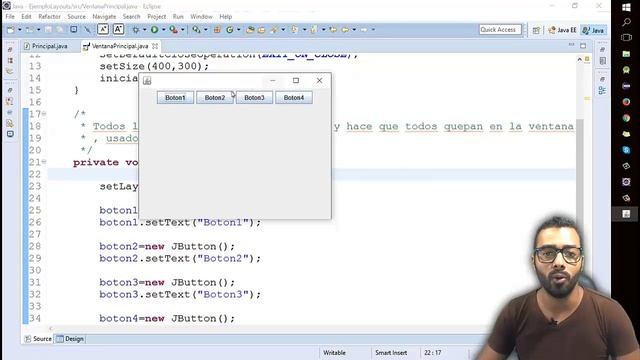Open the Project menu
This screenshot has height=360, width=640.
tap(156, 17)
